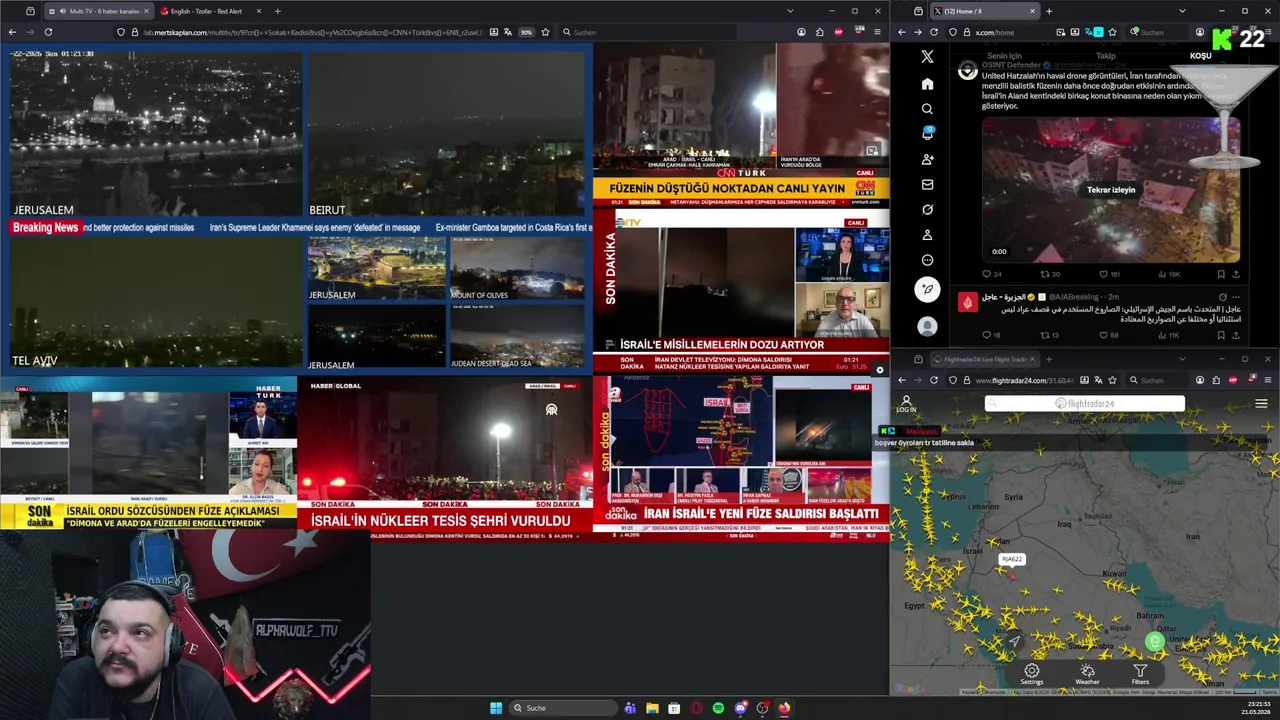This screenshot has height=720, width=1280.
Task: Open Firefox app menu in Flightradar24 window
Action: [1267, 380]
